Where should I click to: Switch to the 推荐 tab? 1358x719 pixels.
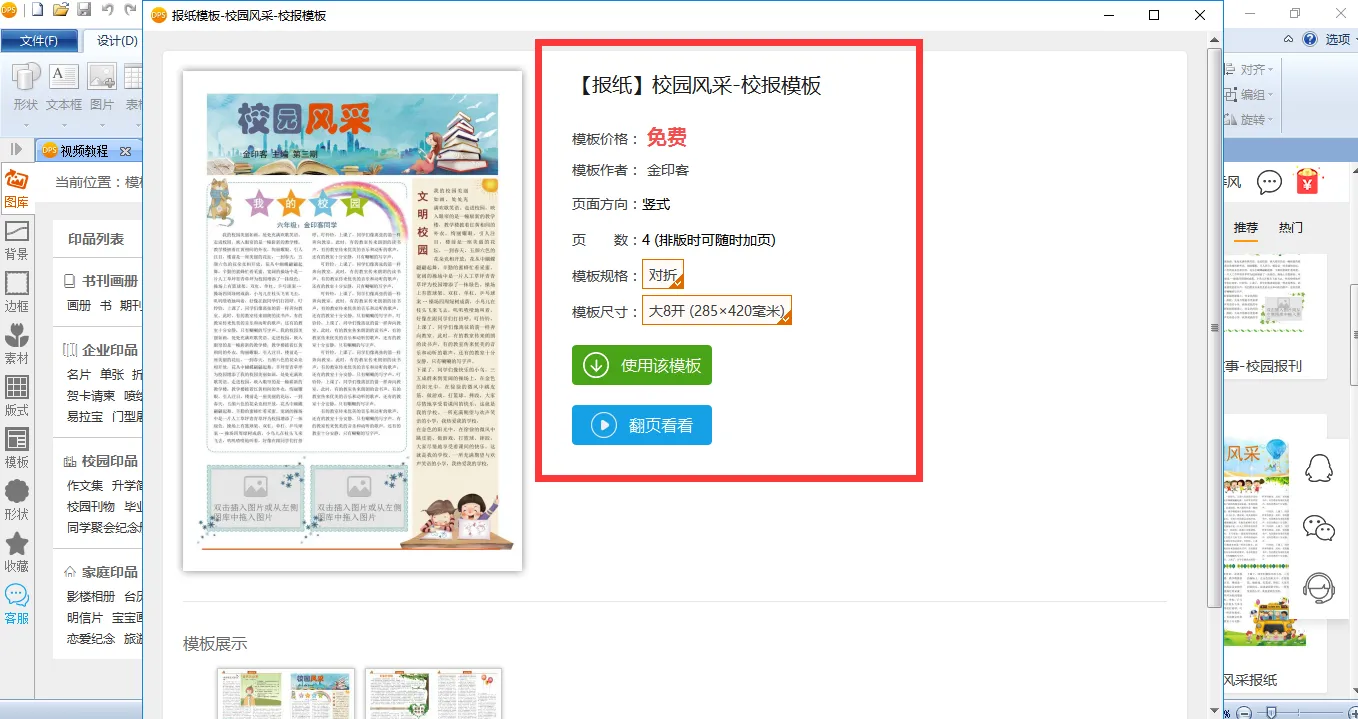click(1246, 227)
